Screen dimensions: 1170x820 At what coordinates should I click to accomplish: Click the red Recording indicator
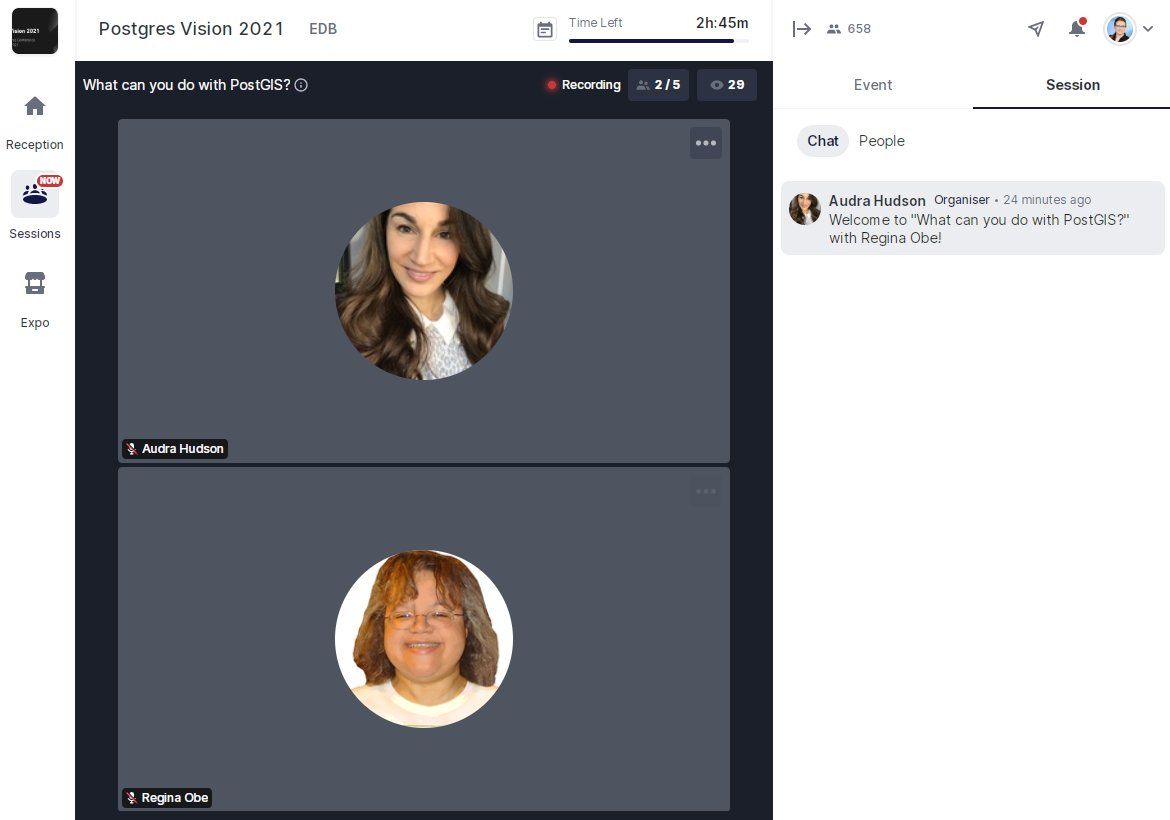click(x=584, y=85)
